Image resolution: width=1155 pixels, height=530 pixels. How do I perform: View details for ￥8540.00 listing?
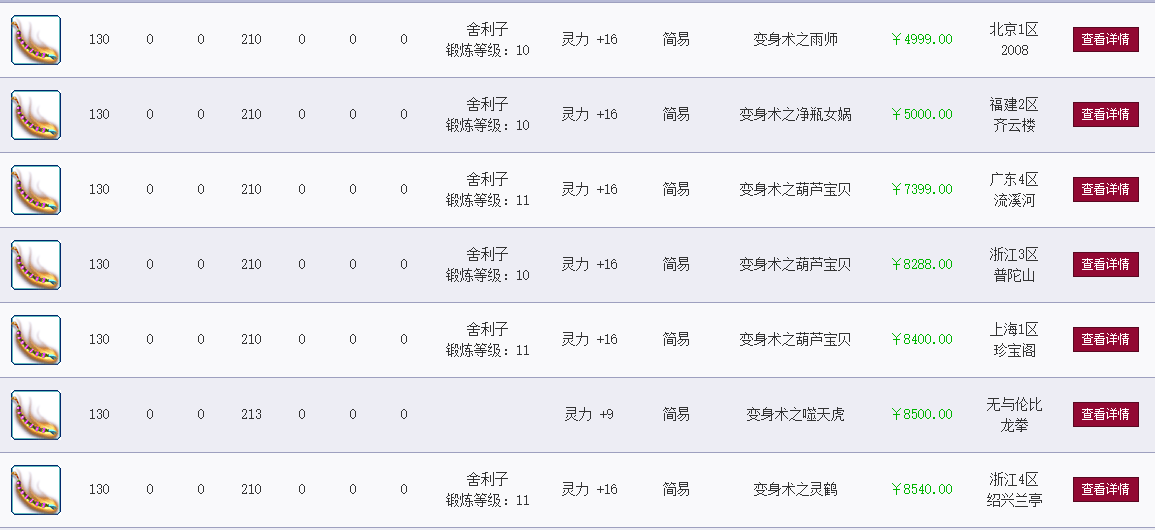(1106, 490)
